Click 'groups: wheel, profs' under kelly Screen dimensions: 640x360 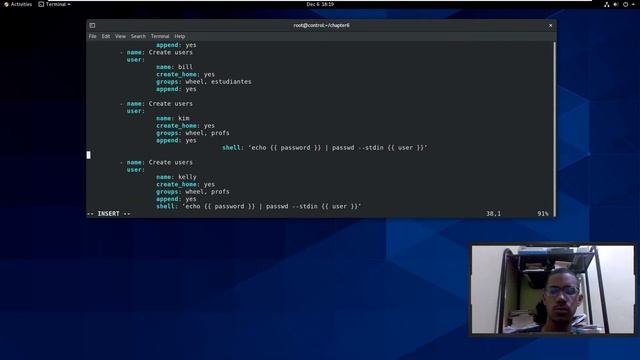tap(193, 192)
